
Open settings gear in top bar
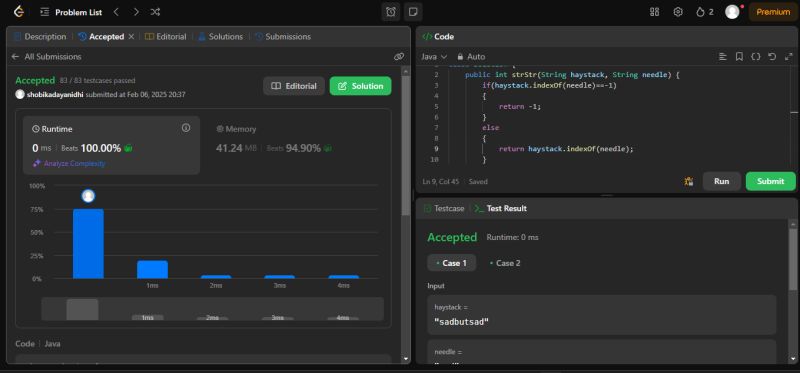point(678,12)
